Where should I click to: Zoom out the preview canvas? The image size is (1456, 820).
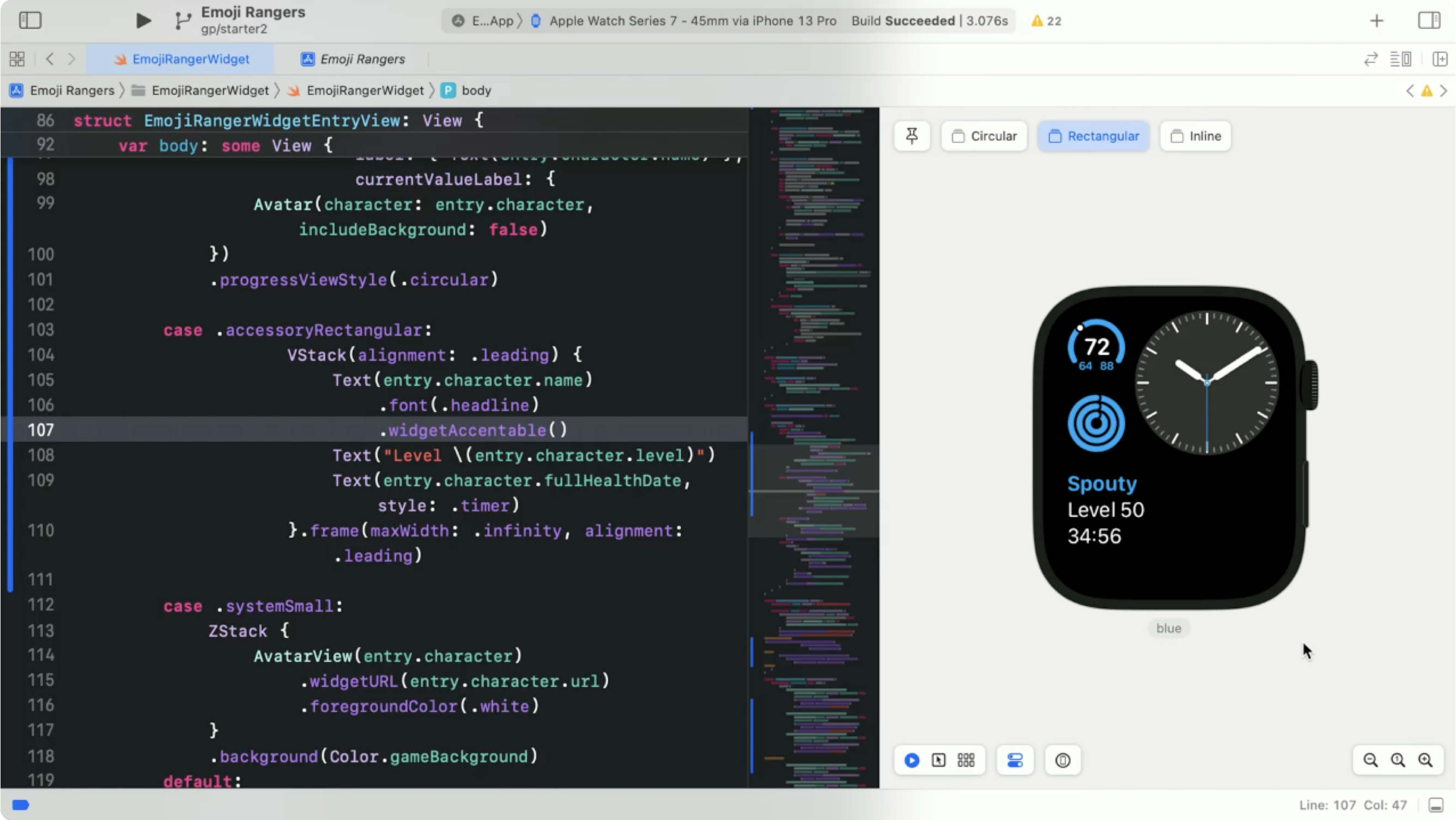tap(1370, 760)
